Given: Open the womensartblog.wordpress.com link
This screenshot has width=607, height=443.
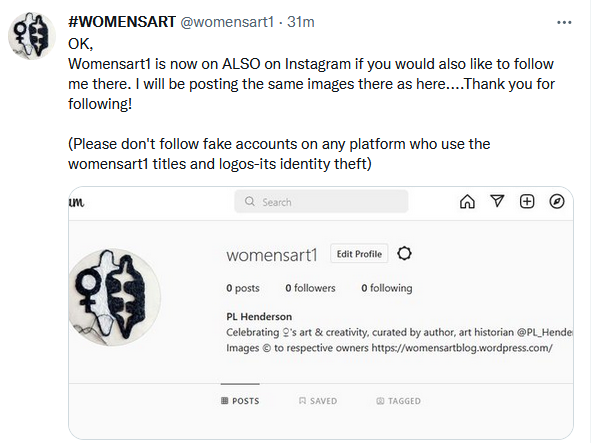Looking at the screenshot, I should tap(462, 348).
